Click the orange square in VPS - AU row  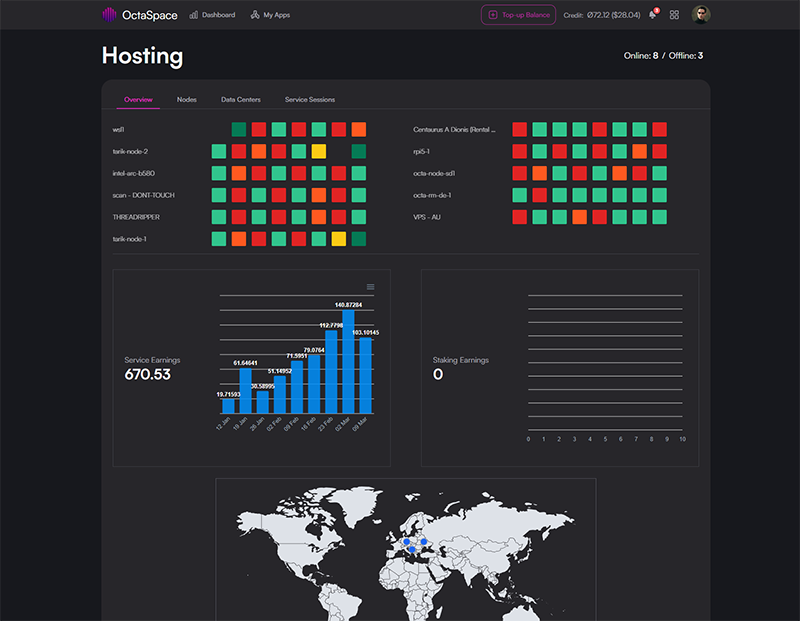[x=580, y=217]
